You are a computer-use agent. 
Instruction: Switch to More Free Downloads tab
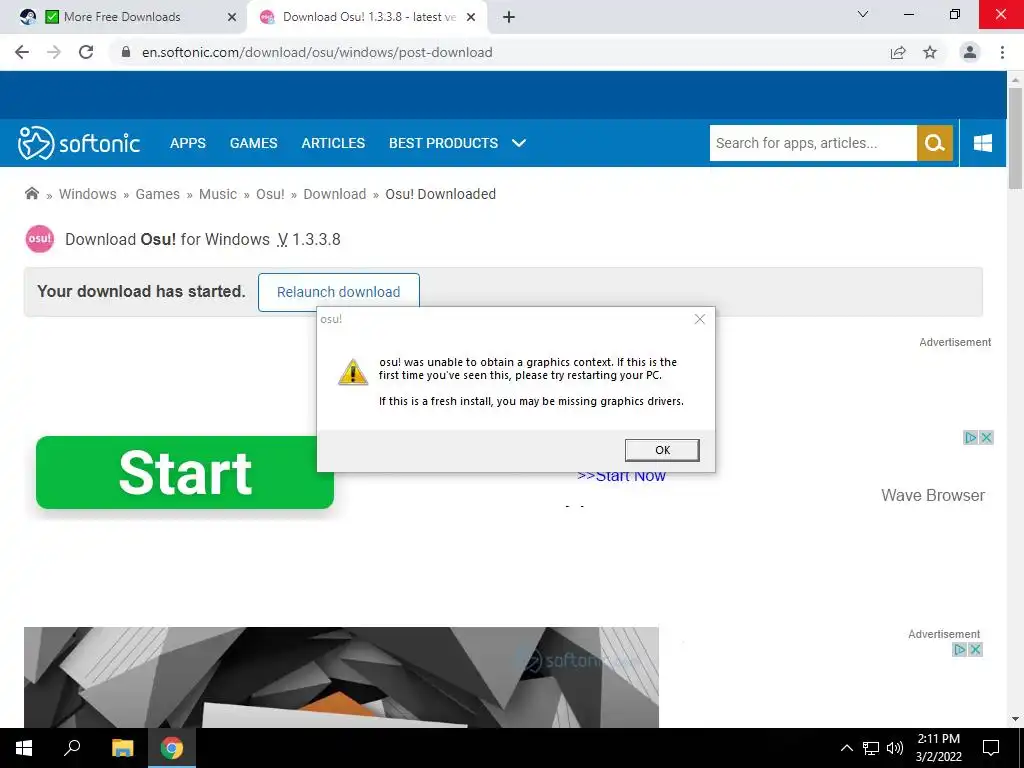tap(121, 17)
